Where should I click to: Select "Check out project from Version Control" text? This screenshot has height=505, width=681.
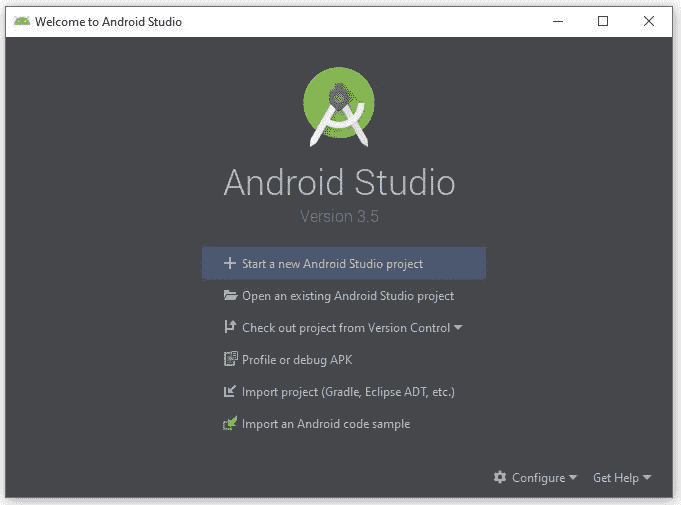(345, 328)
